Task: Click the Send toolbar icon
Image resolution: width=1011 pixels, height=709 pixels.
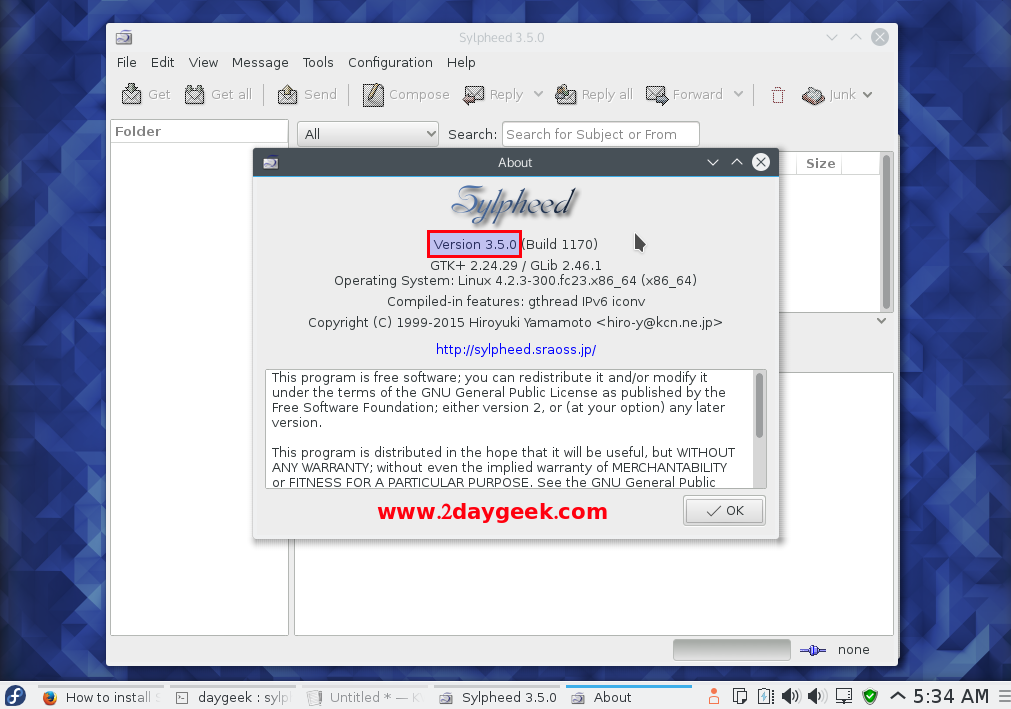Action: click(x=287, y=94)
